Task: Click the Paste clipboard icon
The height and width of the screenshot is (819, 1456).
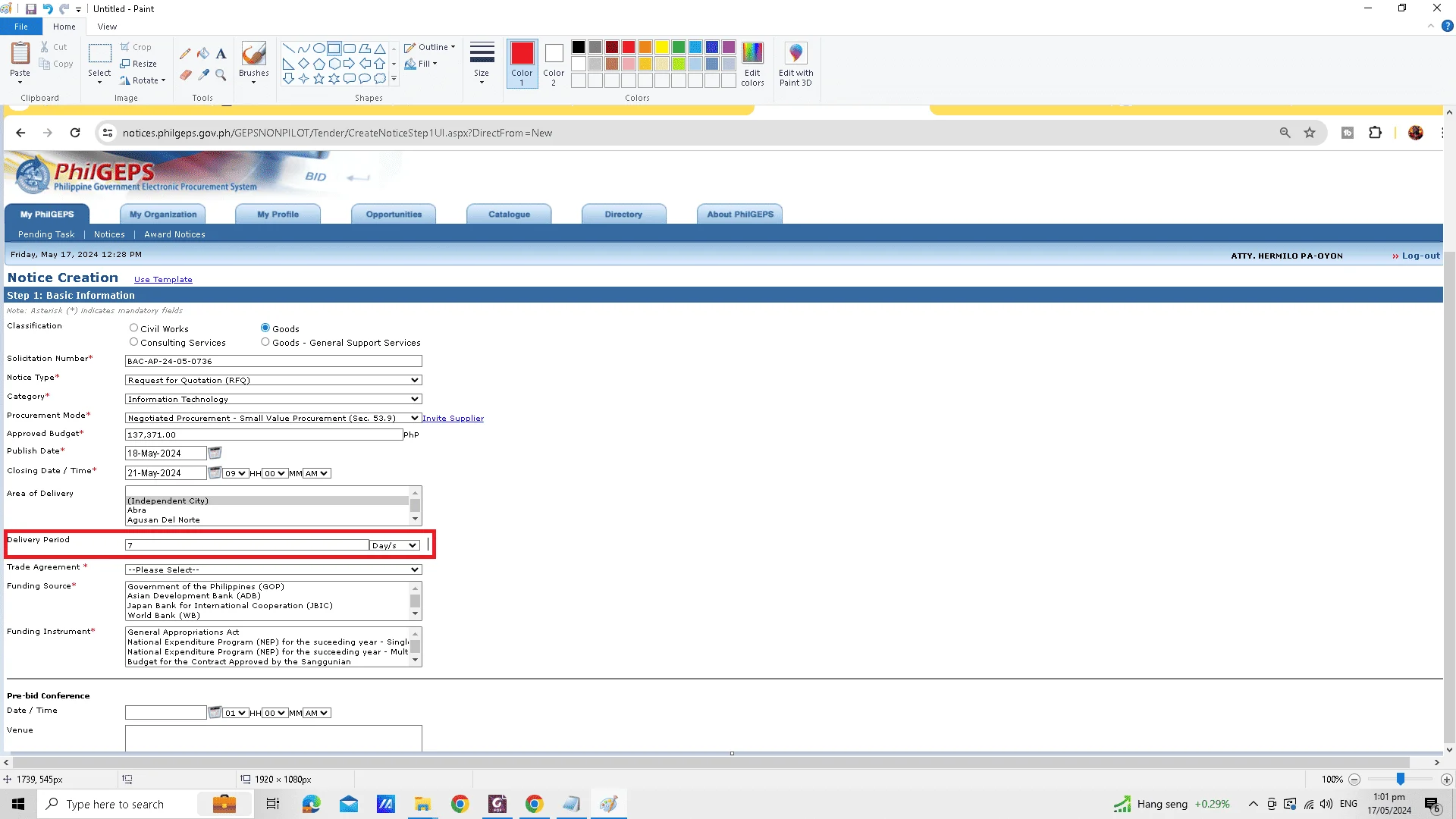Action: click(x=20, y=54)
